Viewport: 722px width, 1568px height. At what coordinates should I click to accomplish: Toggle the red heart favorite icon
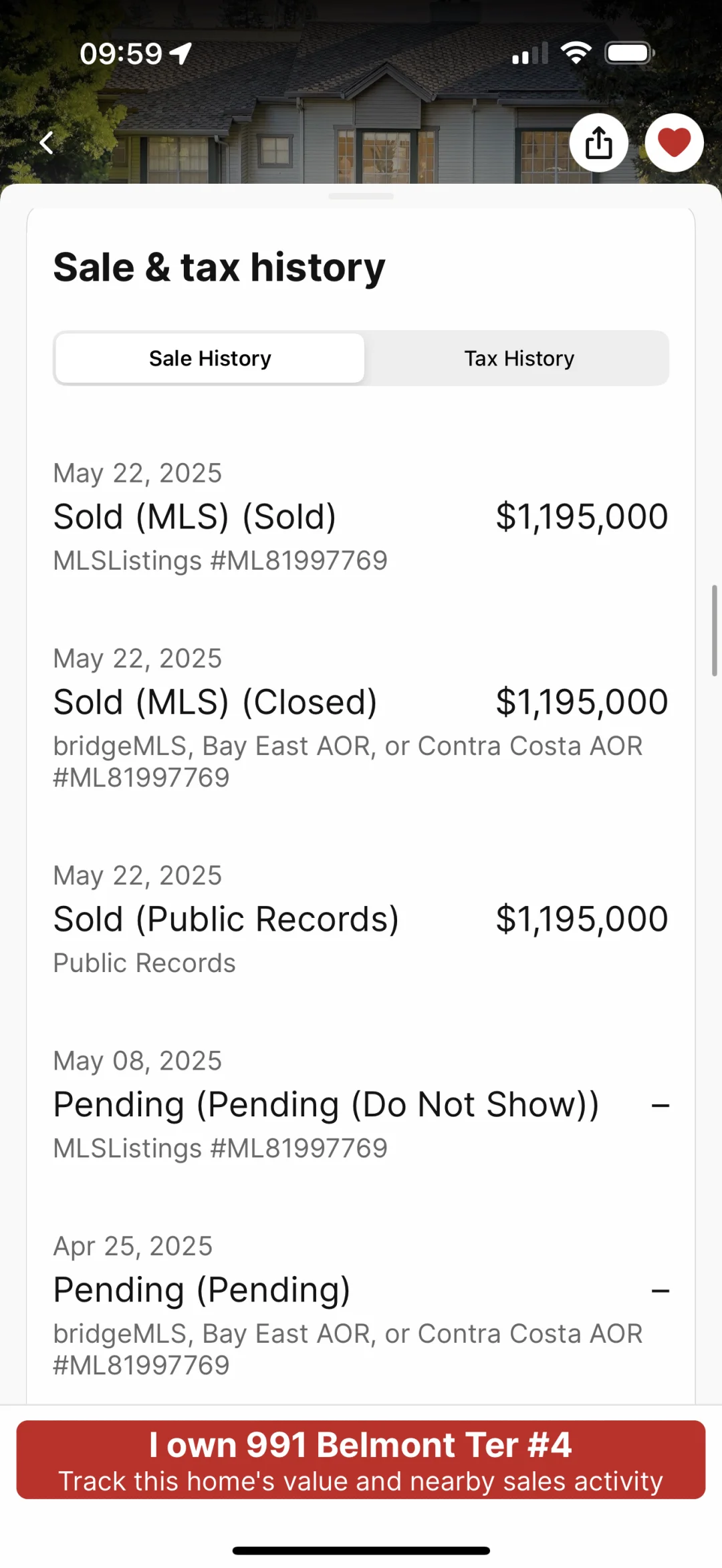[674, 143]
